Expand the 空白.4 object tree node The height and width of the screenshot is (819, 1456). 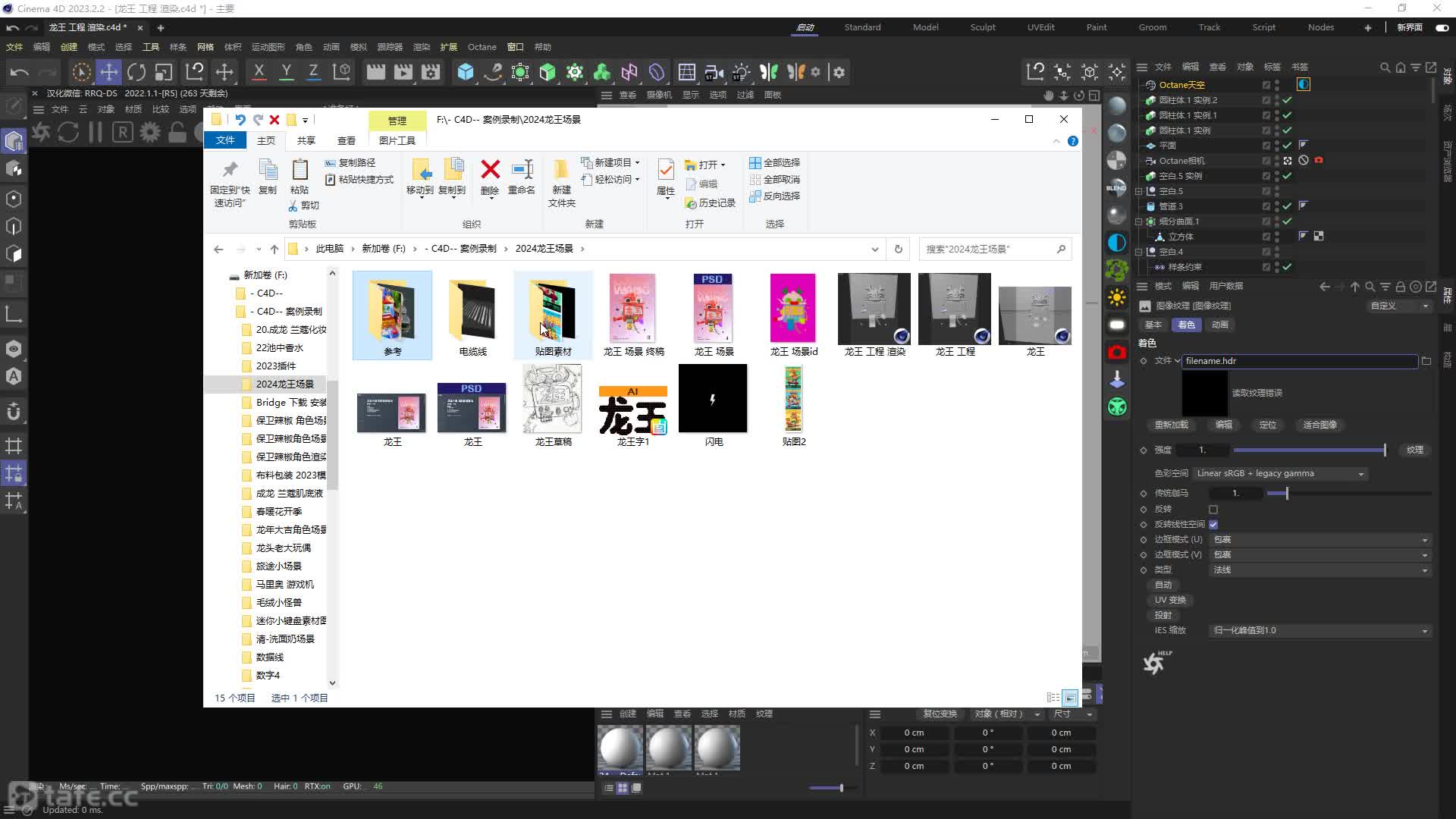pos(1139,252)
